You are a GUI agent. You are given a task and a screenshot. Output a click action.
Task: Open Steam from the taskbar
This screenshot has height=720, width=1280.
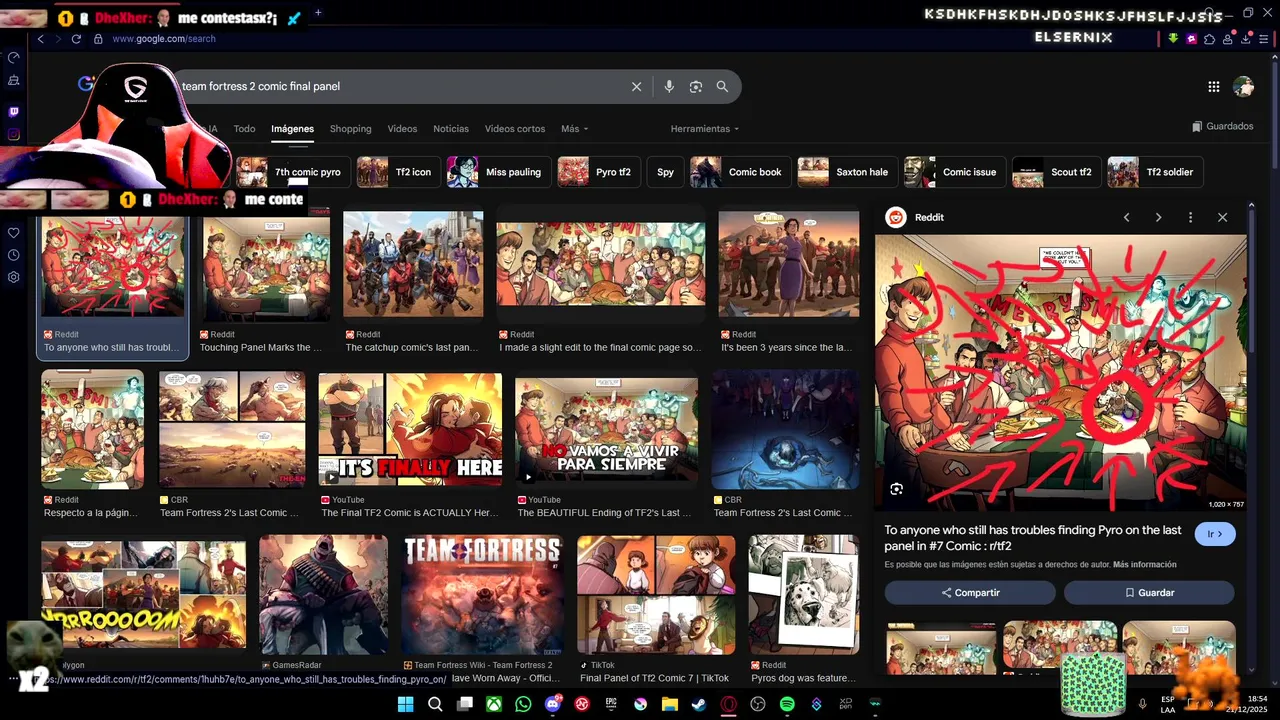699,705
